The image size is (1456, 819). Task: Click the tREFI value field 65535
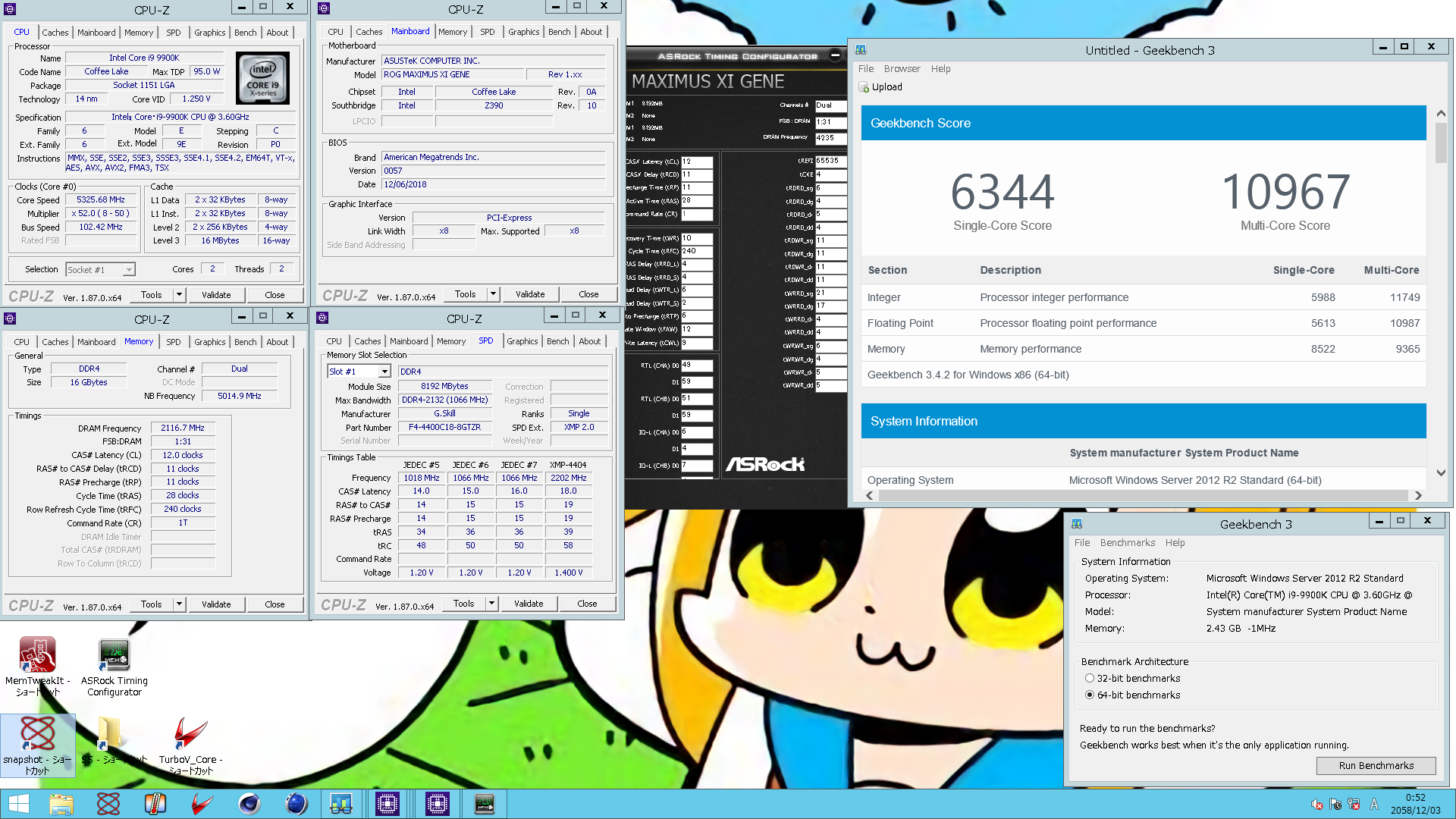[830, 161]
